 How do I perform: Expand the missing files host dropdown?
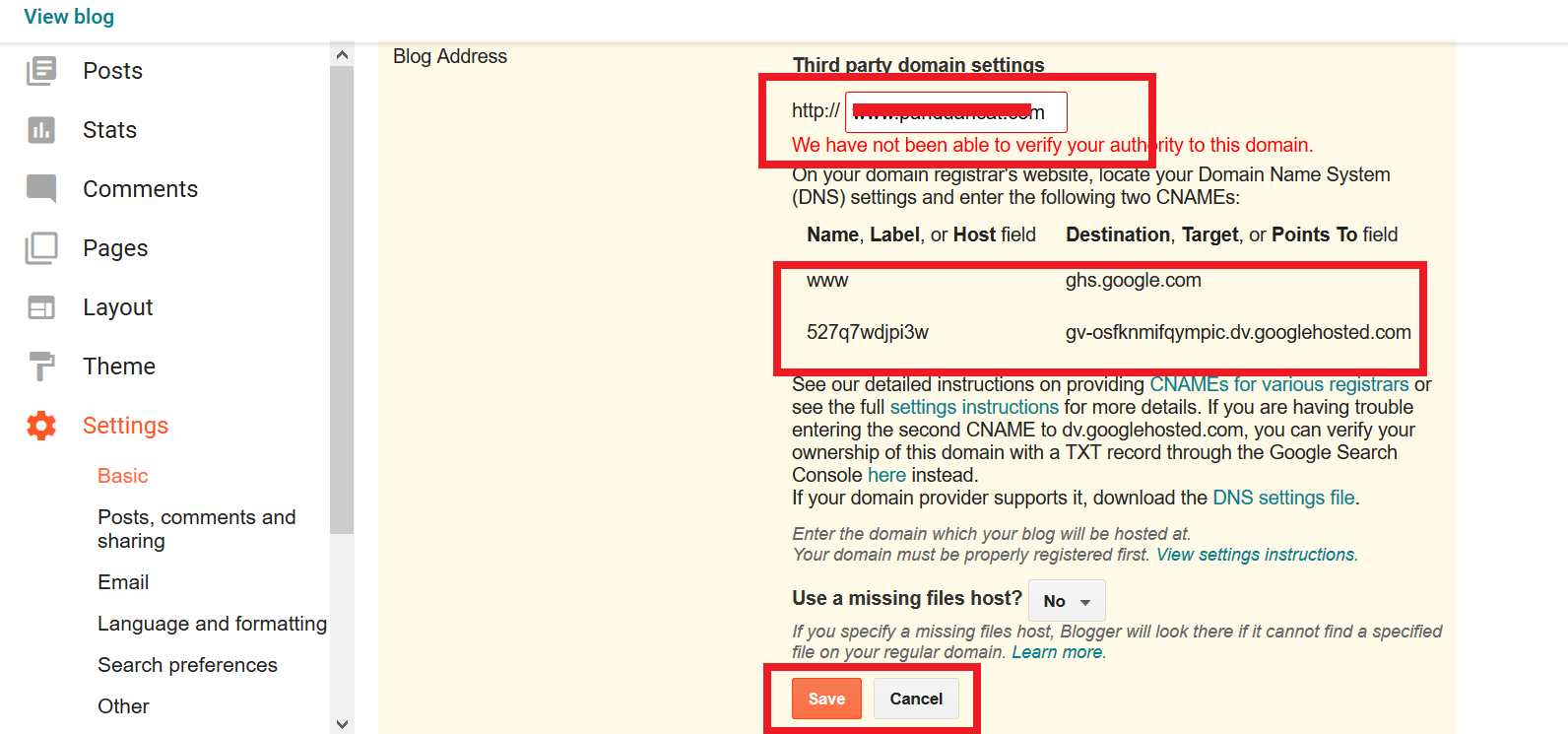coord(1067,601)
